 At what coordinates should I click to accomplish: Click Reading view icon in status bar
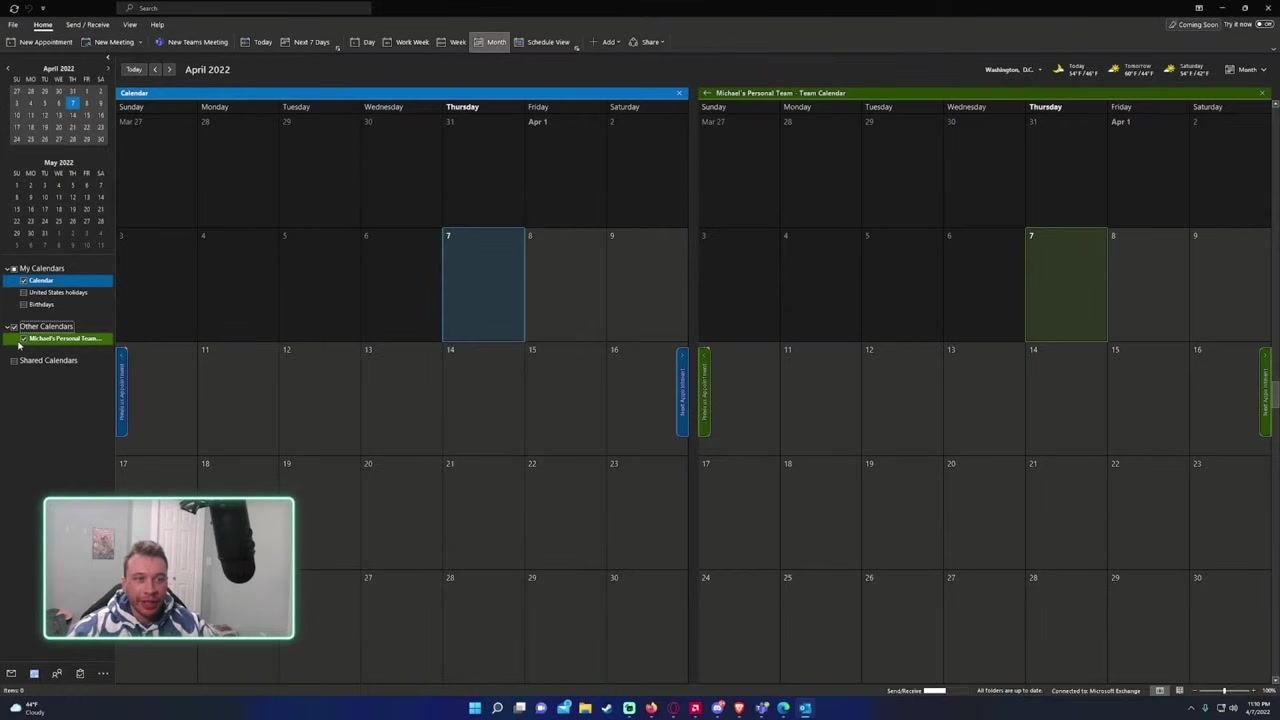[x=1179, y=690]
